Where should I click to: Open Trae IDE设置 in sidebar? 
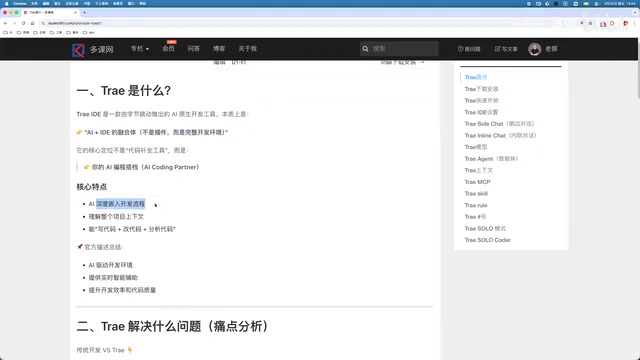click(x=481, y=112)
